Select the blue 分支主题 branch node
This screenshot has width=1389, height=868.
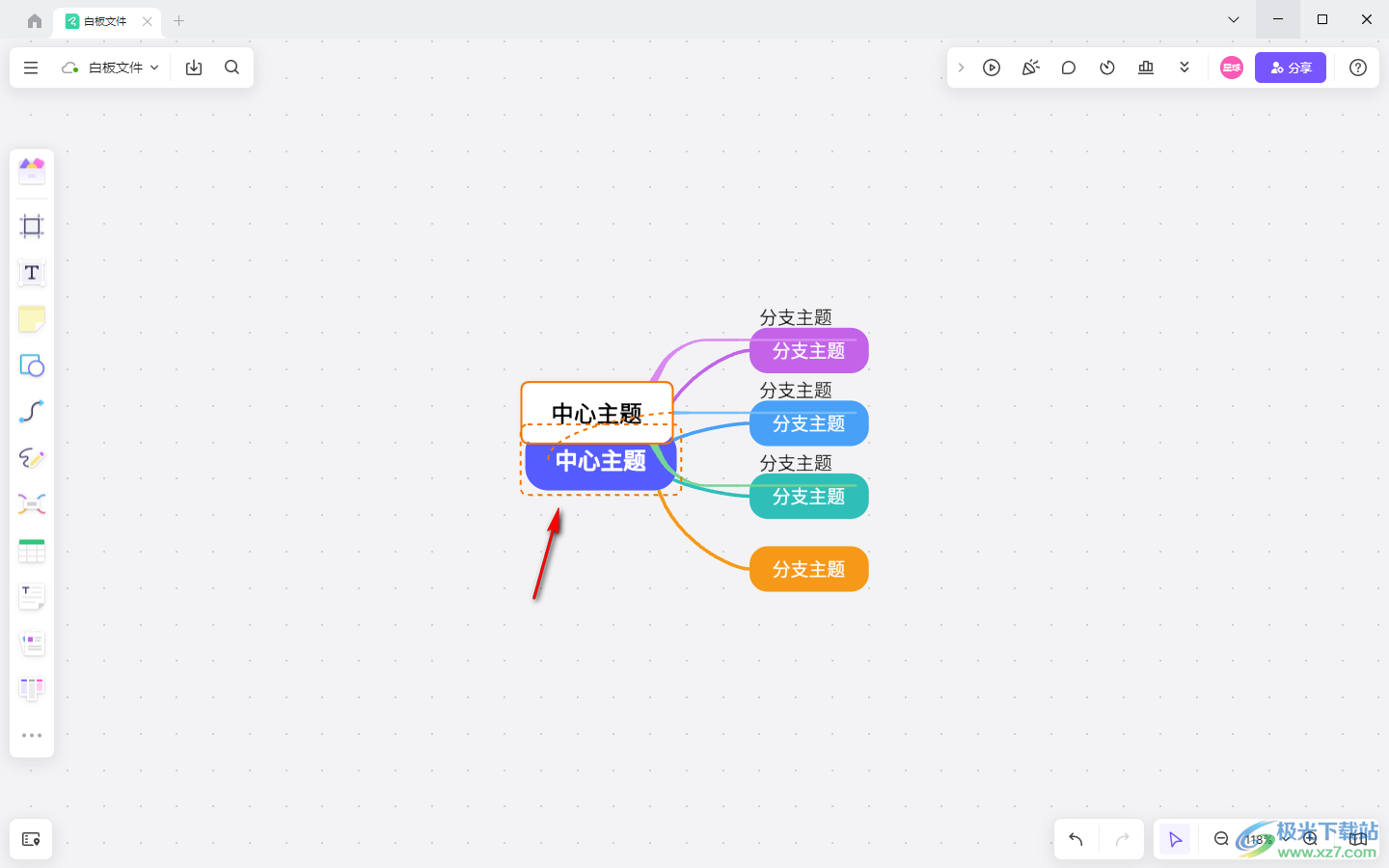[809, 424]
